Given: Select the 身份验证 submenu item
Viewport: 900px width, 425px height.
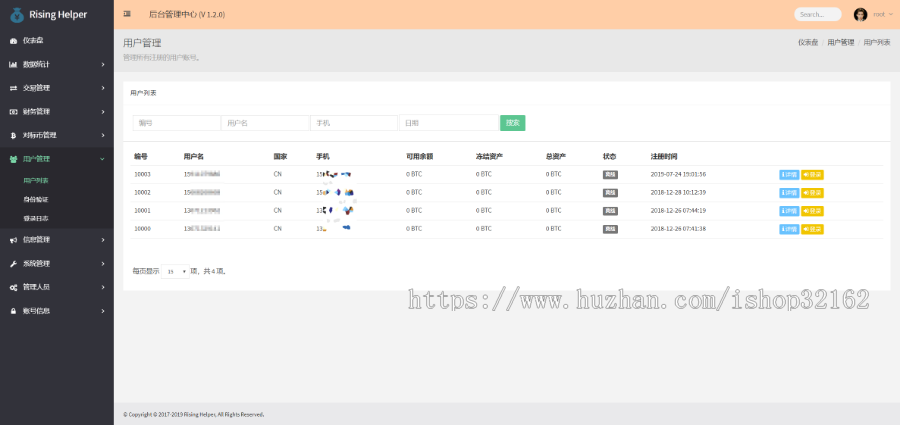Looking at the screenshot, I should click(36, 199).
